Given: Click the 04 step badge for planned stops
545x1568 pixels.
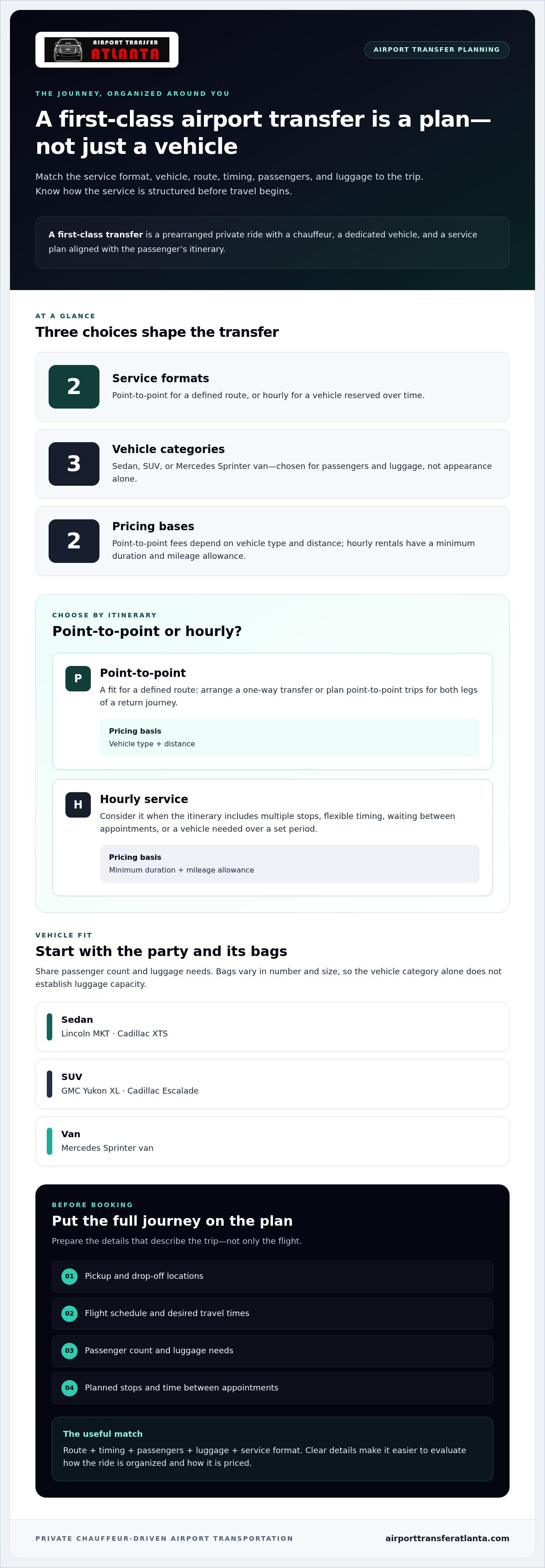Looking at the screenshot, I should click(x=69, y=1388).
